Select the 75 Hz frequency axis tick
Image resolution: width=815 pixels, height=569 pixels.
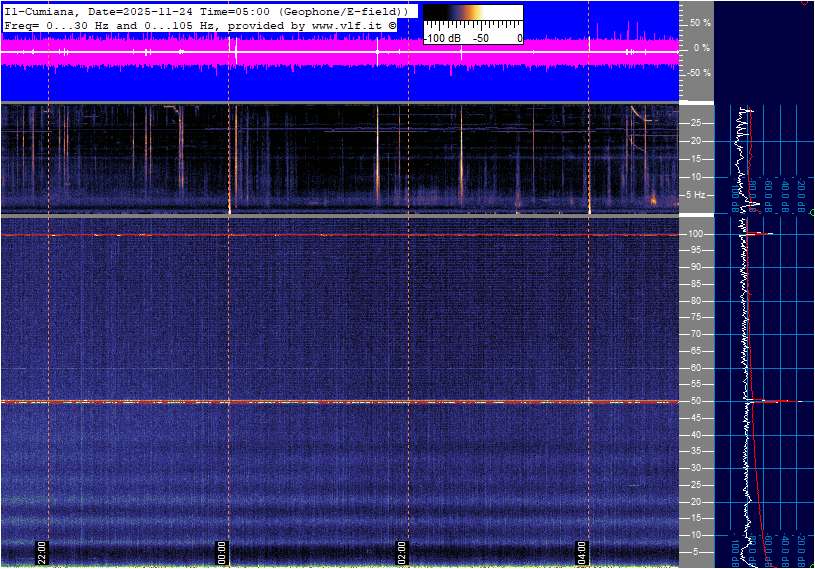click(x=697, y=317)
